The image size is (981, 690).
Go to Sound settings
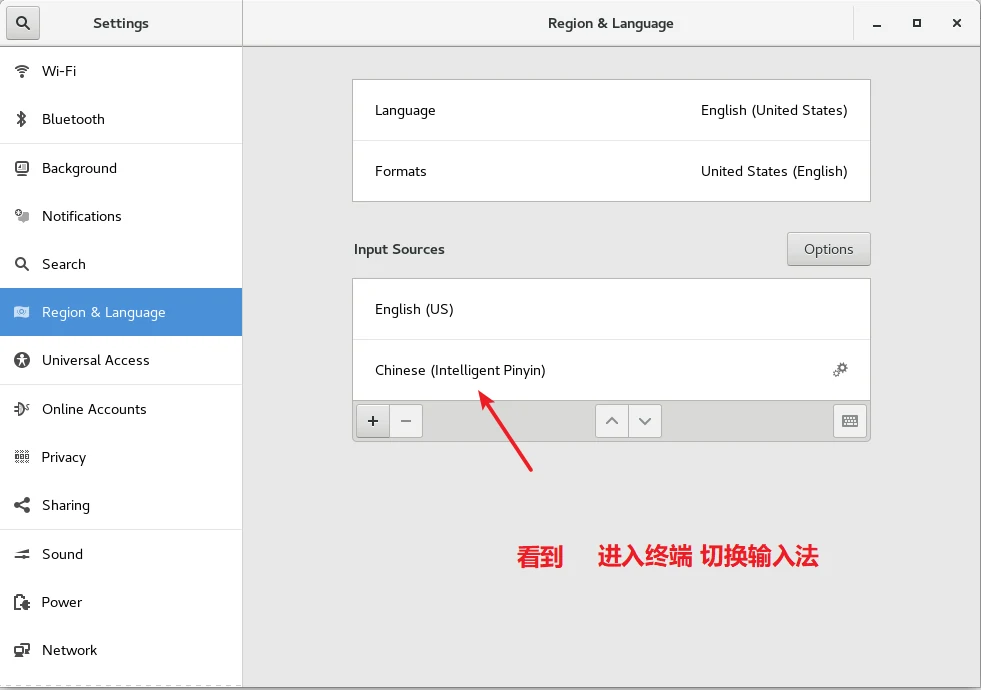[x=121, y=554]
